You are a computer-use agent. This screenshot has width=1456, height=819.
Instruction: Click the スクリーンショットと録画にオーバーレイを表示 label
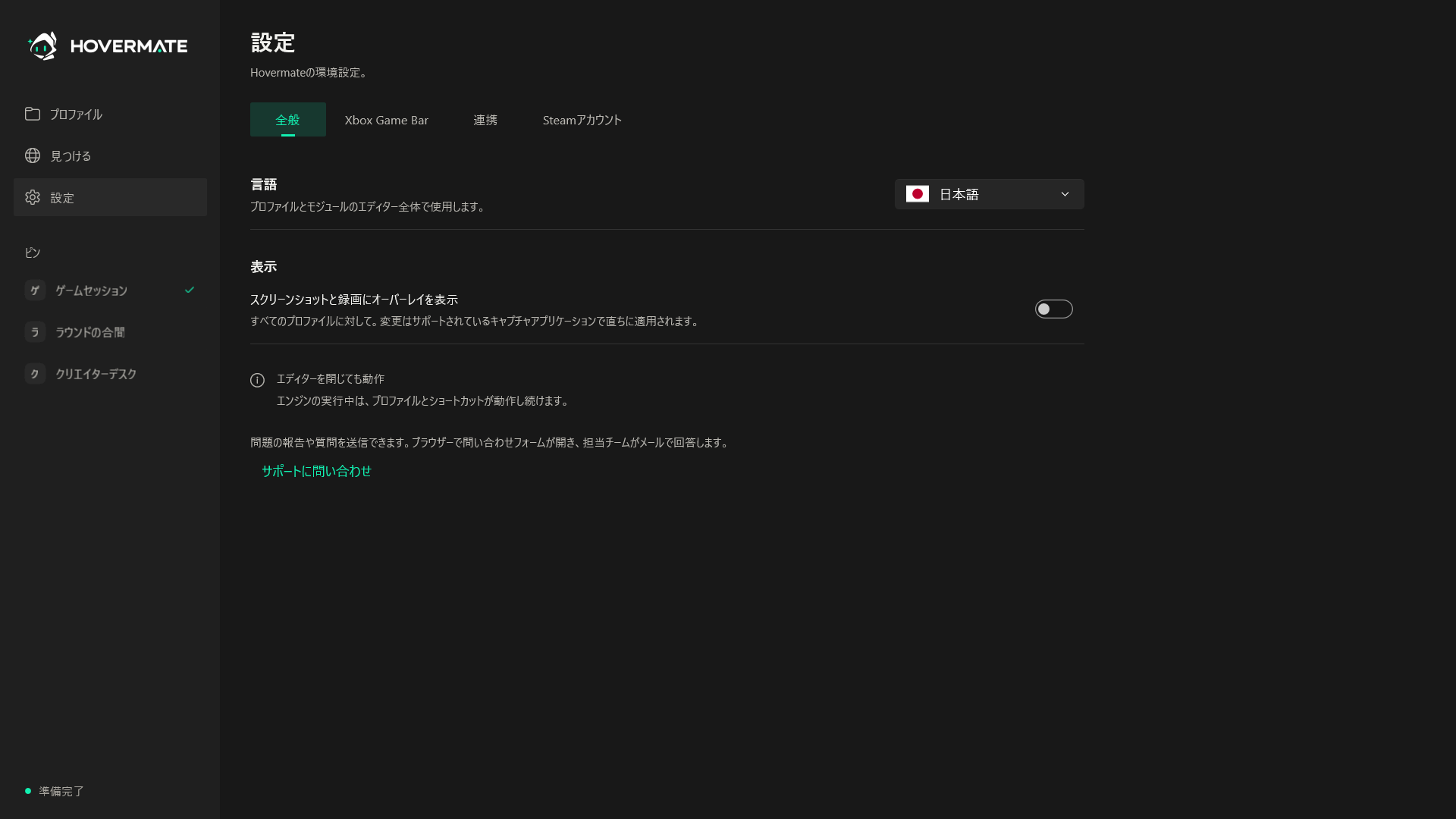354,300
